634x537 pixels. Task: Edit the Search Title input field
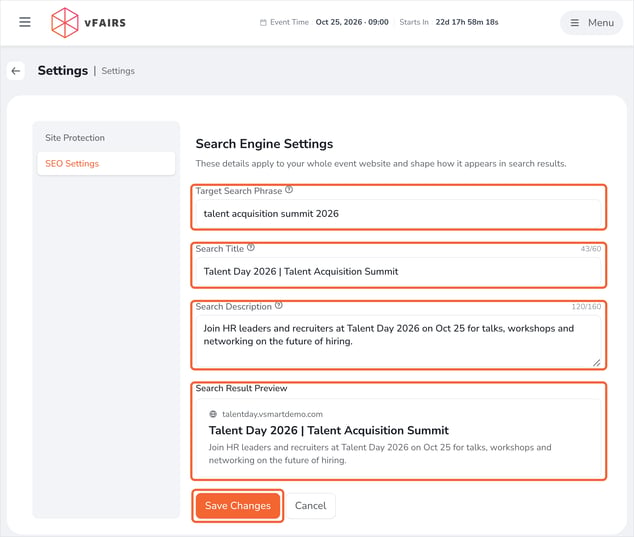(x=398, y=271)
